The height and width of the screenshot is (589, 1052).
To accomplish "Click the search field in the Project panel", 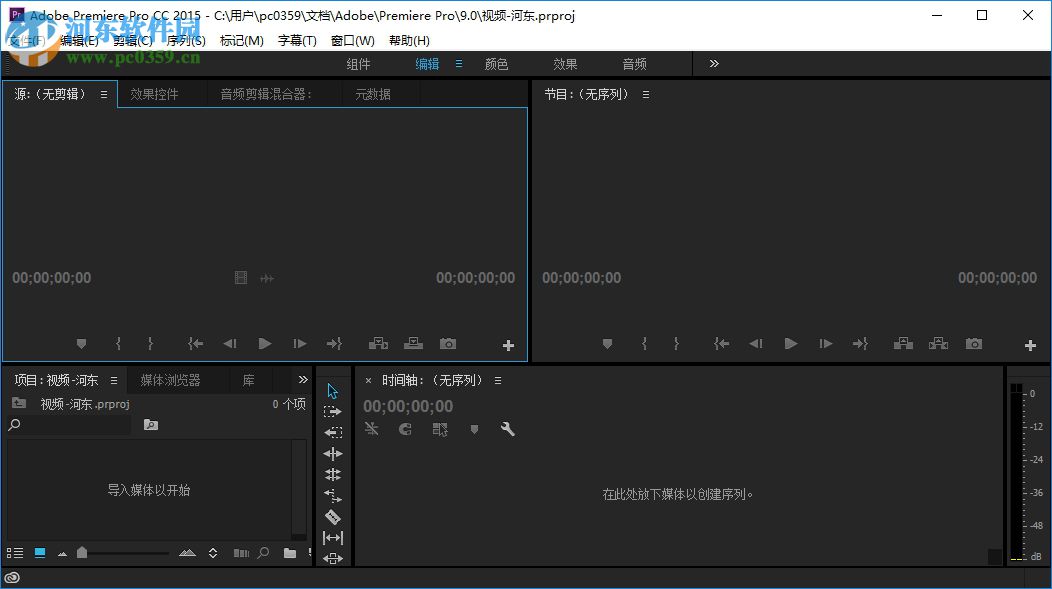I will (x=65, y=424).
